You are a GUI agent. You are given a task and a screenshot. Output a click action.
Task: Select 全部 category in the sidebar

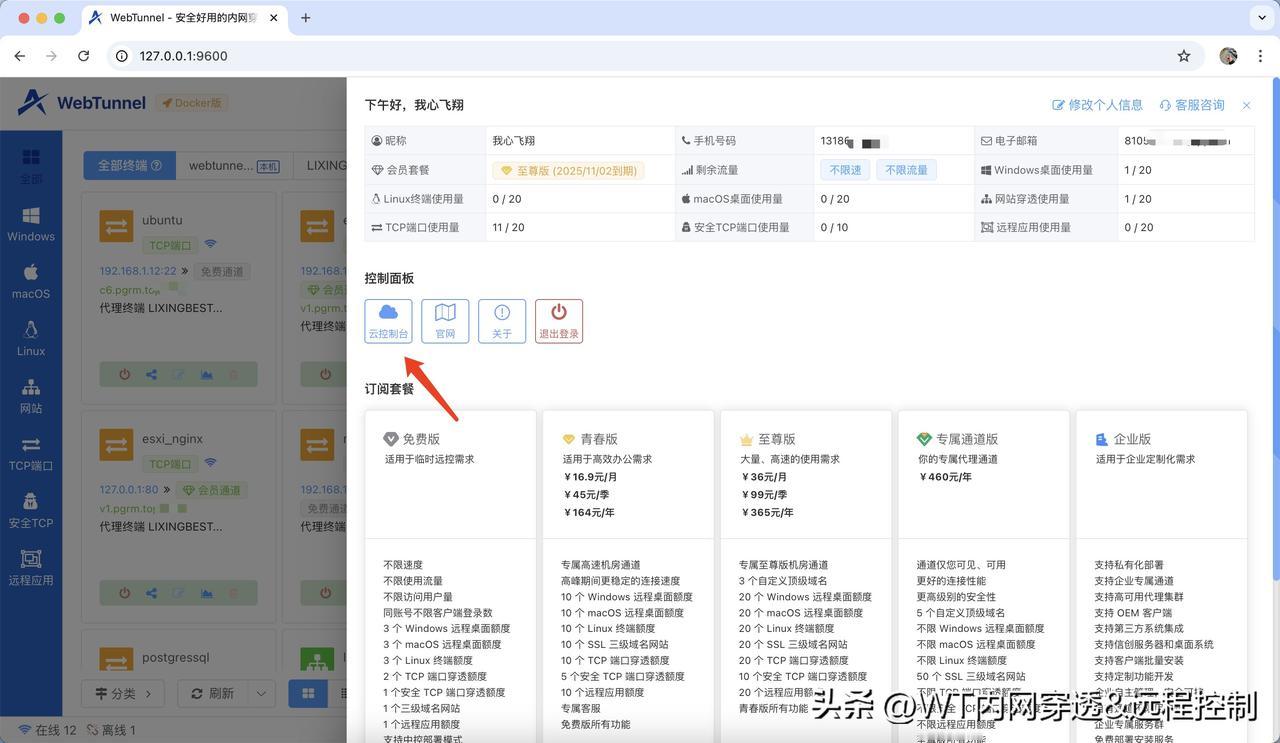[x=31, y=166]
